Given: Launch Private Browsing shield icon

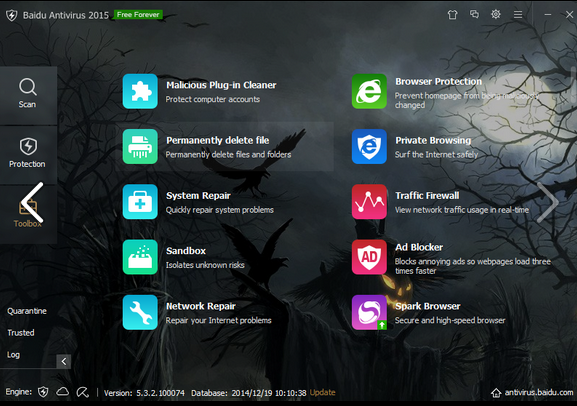Looking at the screenshot, I should click(369, 146).
